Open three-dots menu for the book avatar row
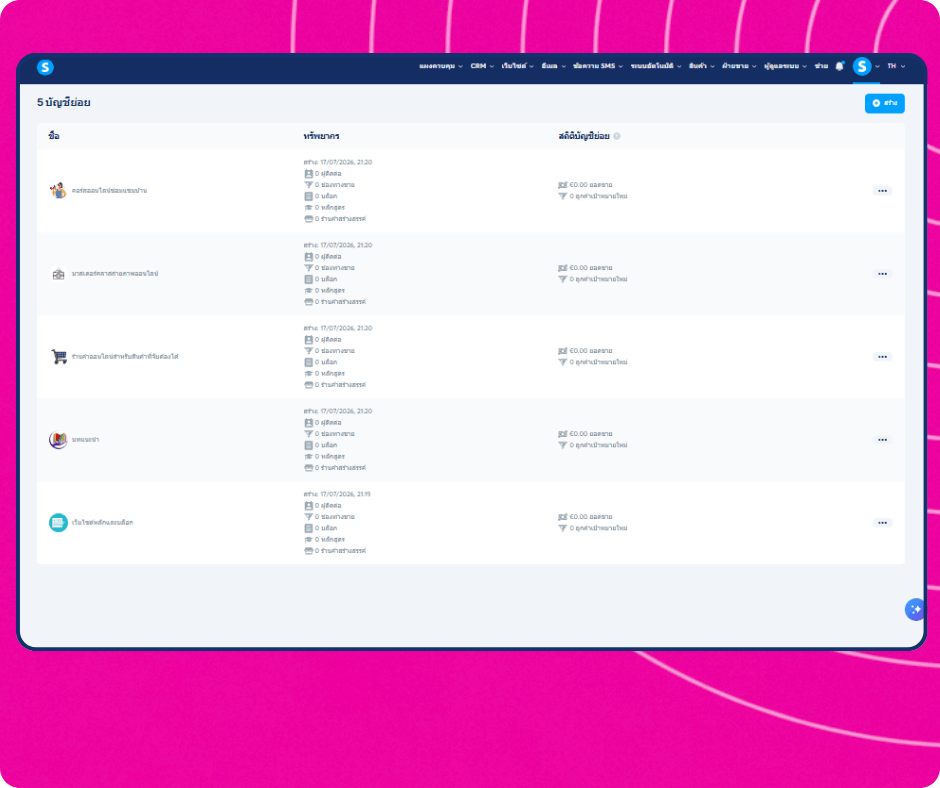 click(x=882, y=440)
